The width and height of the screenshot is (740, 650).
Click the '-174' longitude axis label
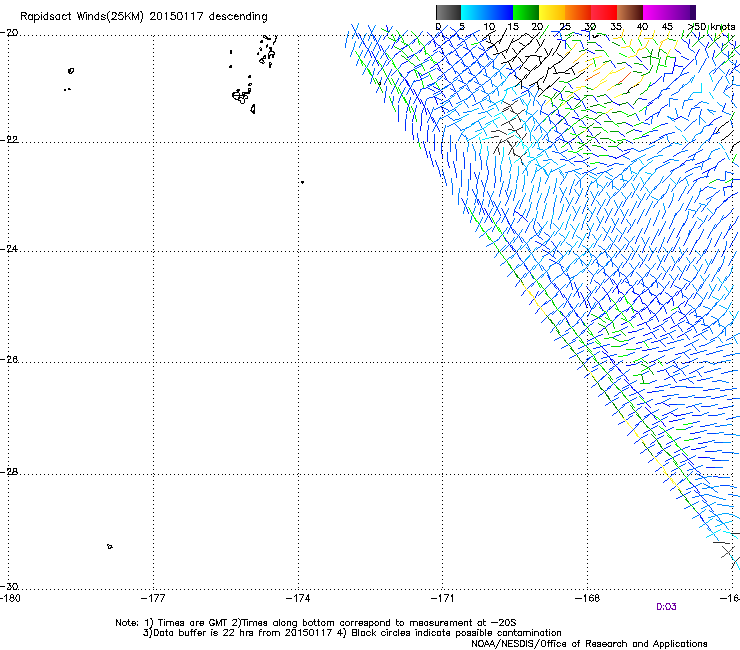(298, 598)
